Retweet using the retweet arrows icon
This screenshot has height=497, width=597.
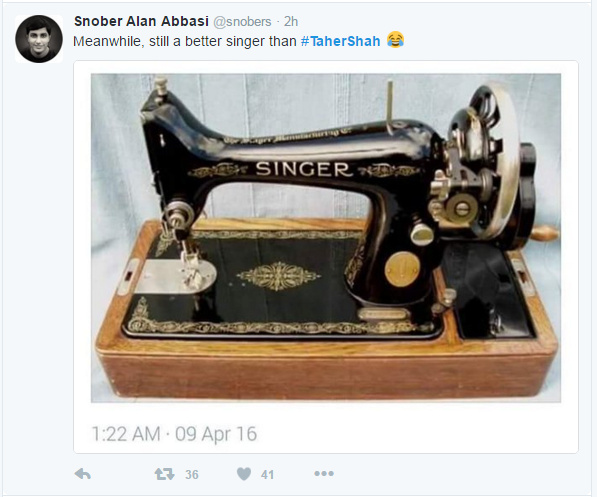click(x=164, y=474)
